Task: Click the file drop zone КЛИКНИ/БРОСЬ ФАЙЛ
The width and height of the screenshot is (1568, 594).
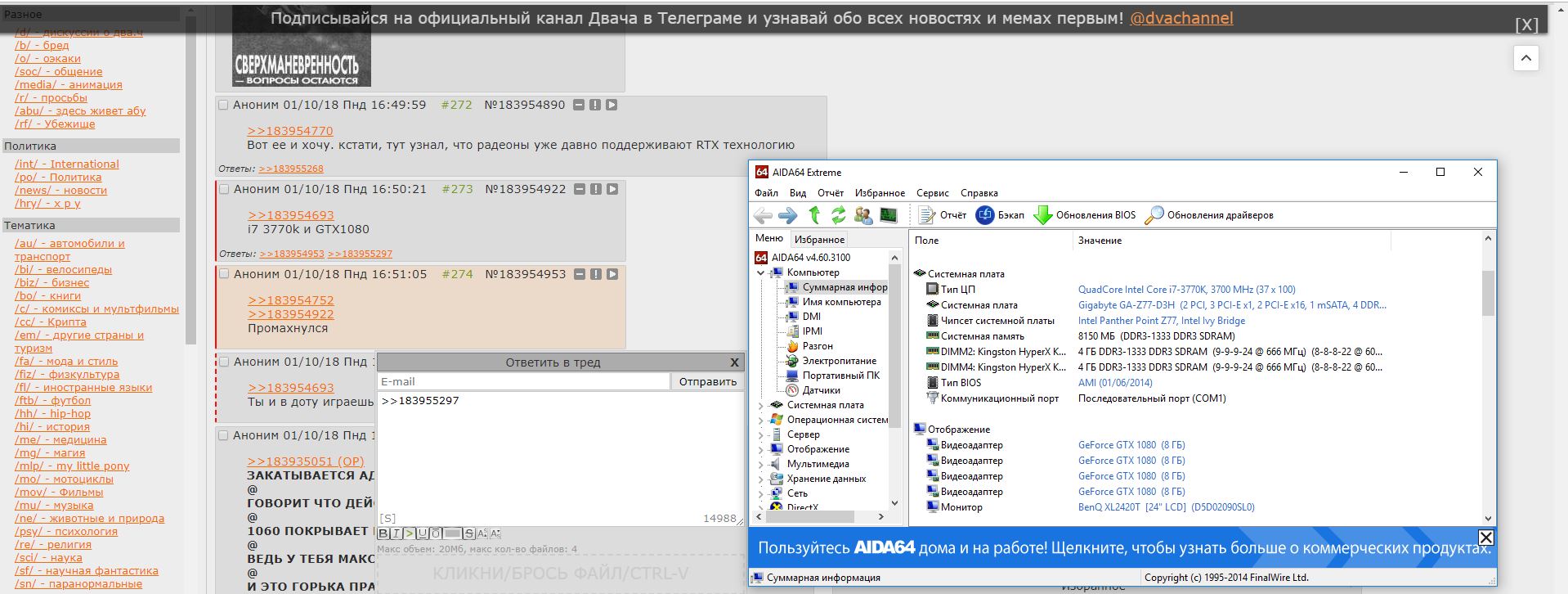Action: [x=560, y=574]
